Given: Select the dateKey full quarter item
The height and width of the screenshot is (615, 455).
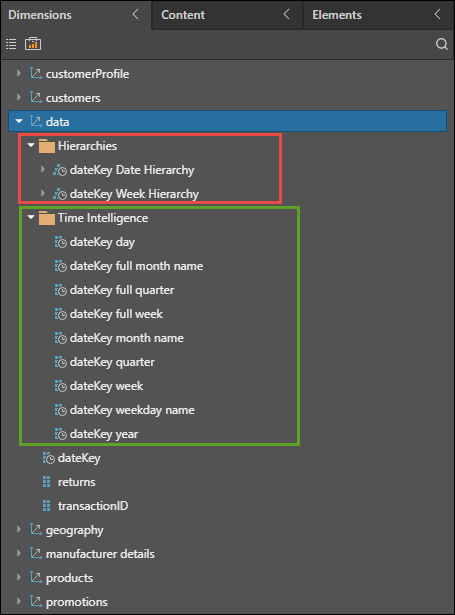Looking at the screenshot, I should [x=122, y=290].
